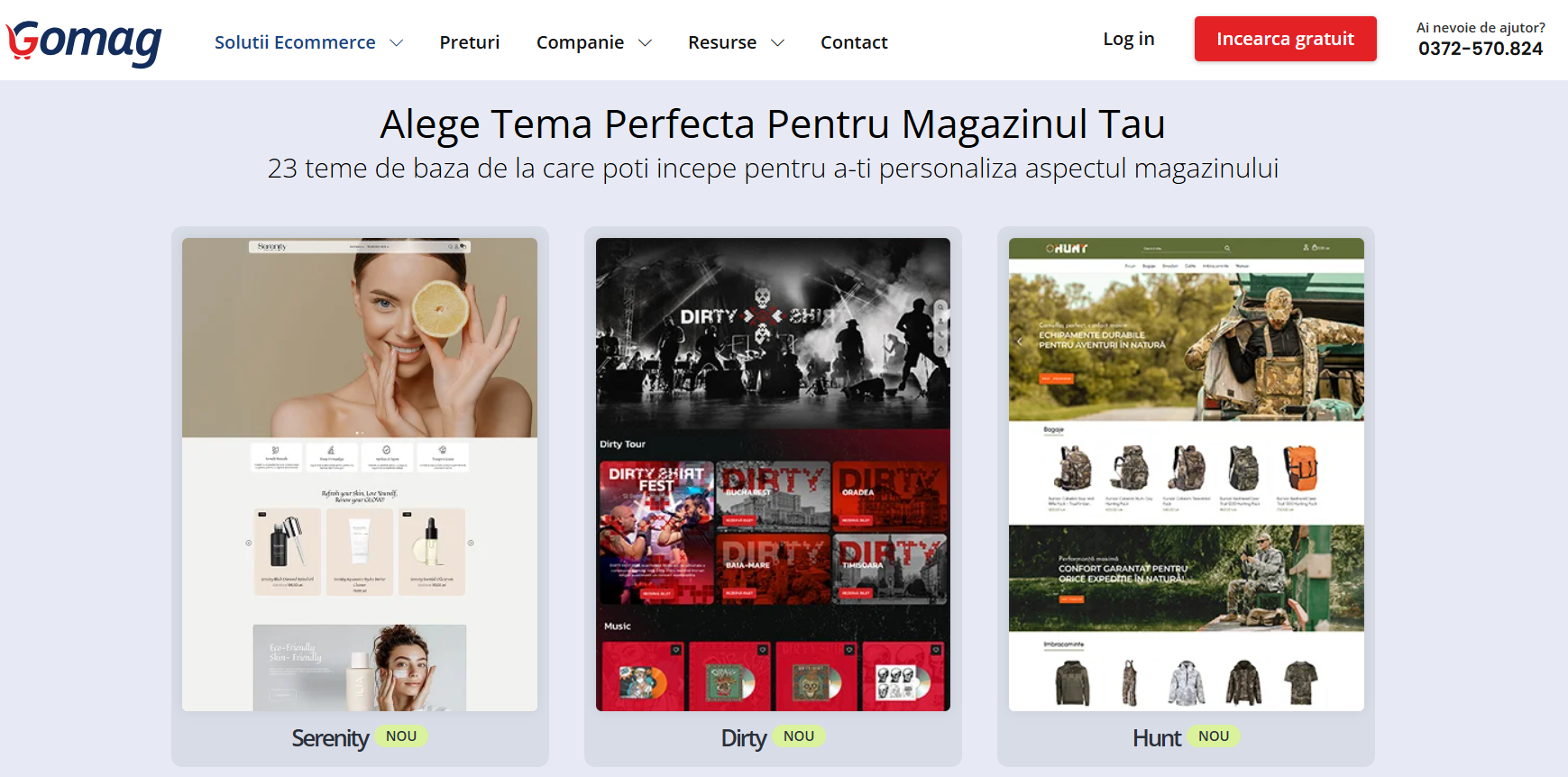Image resolution: width=1568 pixels, height=777 pixels.
Task: Expand the Solutii Ecommerce chevron arrow
Action: pos(396,43)
